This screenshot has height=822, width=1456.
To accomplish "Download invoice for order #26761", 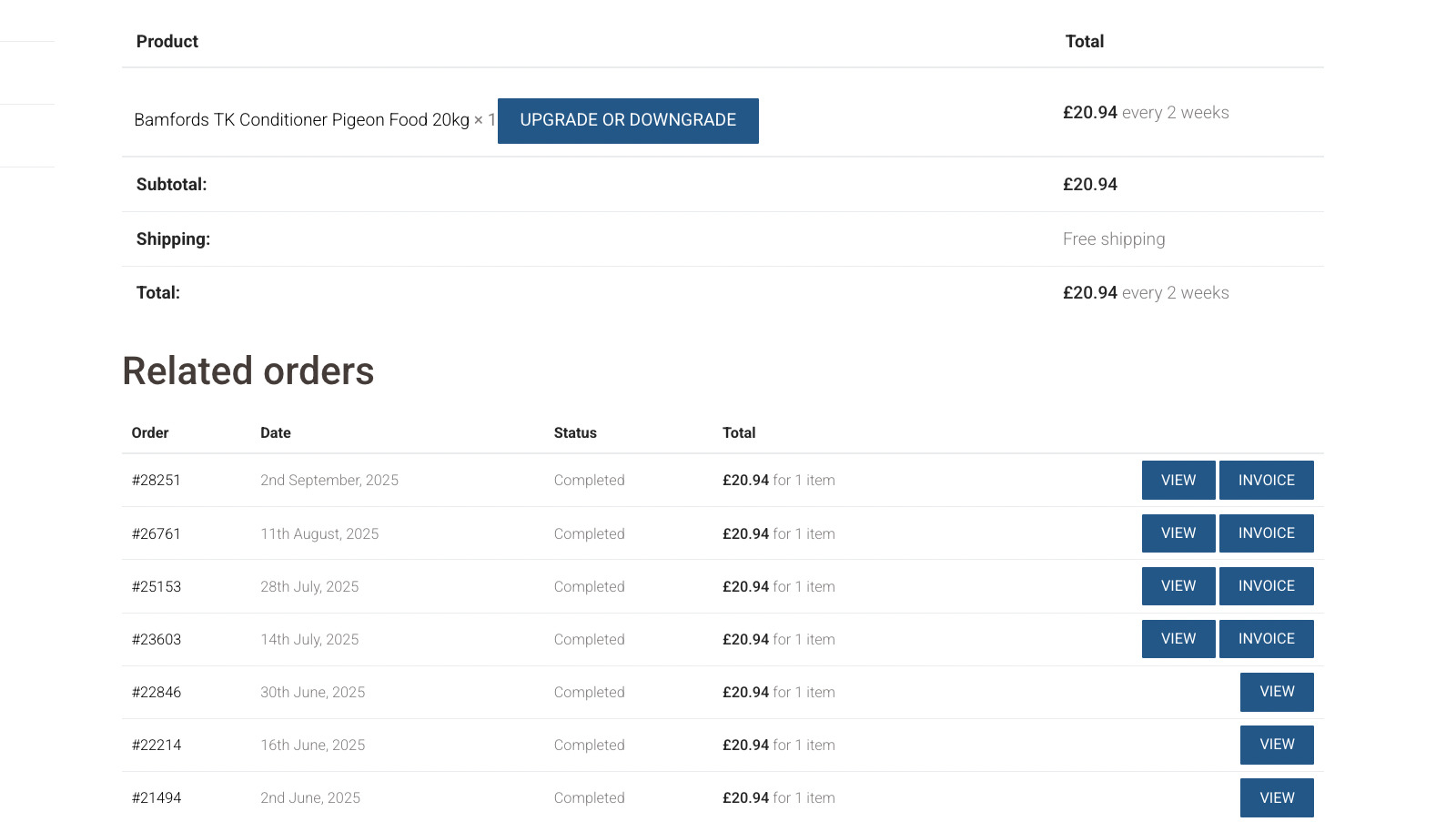I will [1266, 533].
